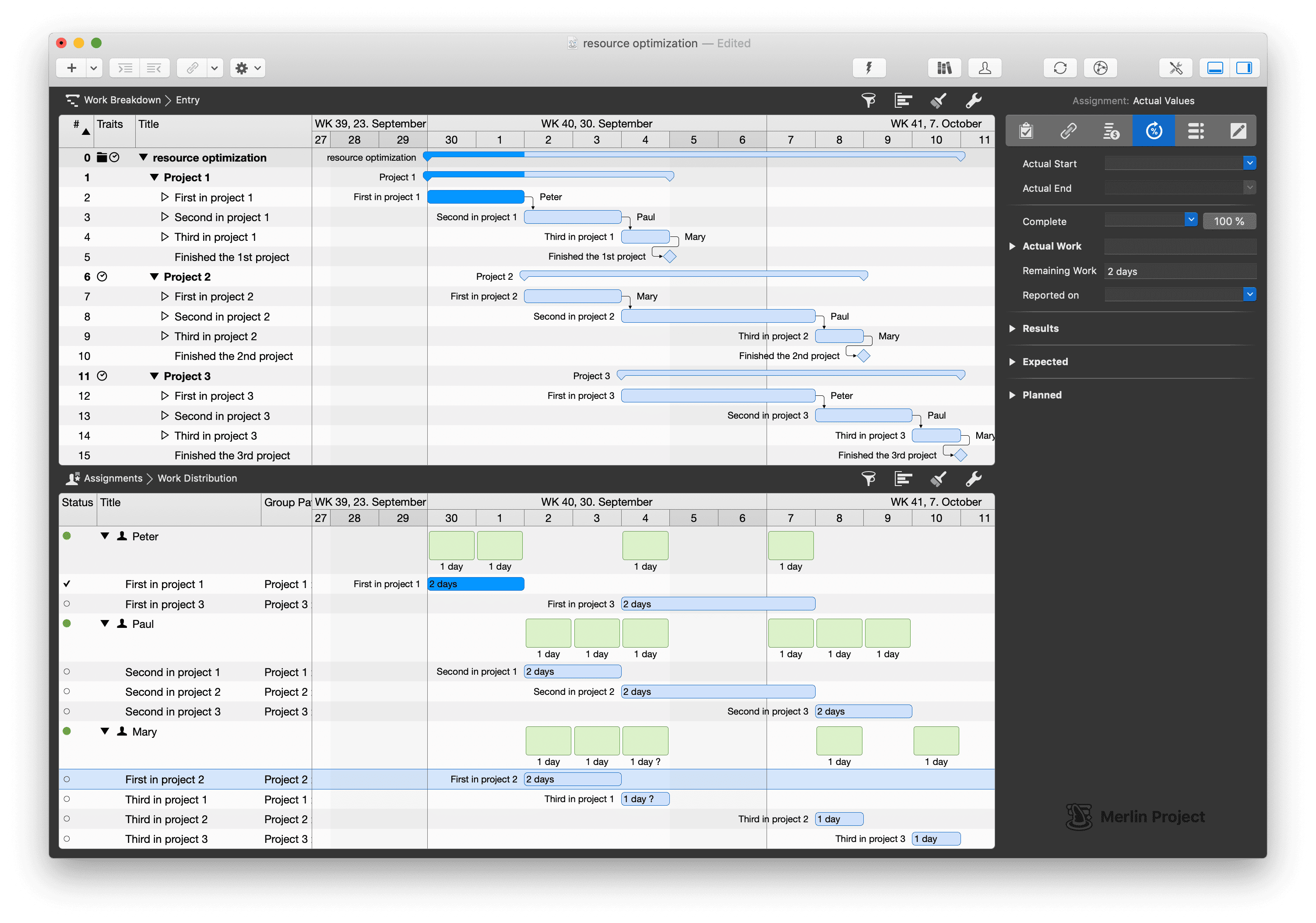This screenshot has width=1316, height=923.
Task: Expand the Planned section in the inspector
Action: pyautogui.click(x=1013, y=395)
